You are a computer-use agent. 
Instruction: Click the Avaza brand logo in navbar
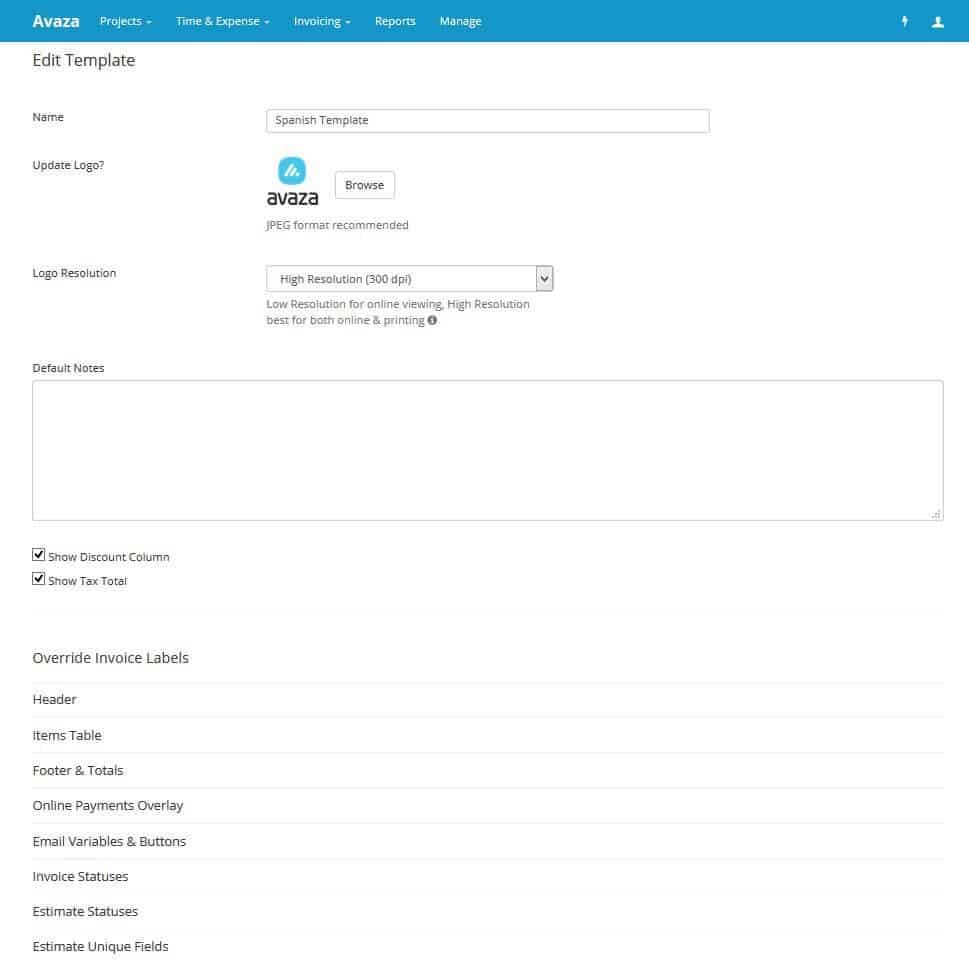(56, 21)
